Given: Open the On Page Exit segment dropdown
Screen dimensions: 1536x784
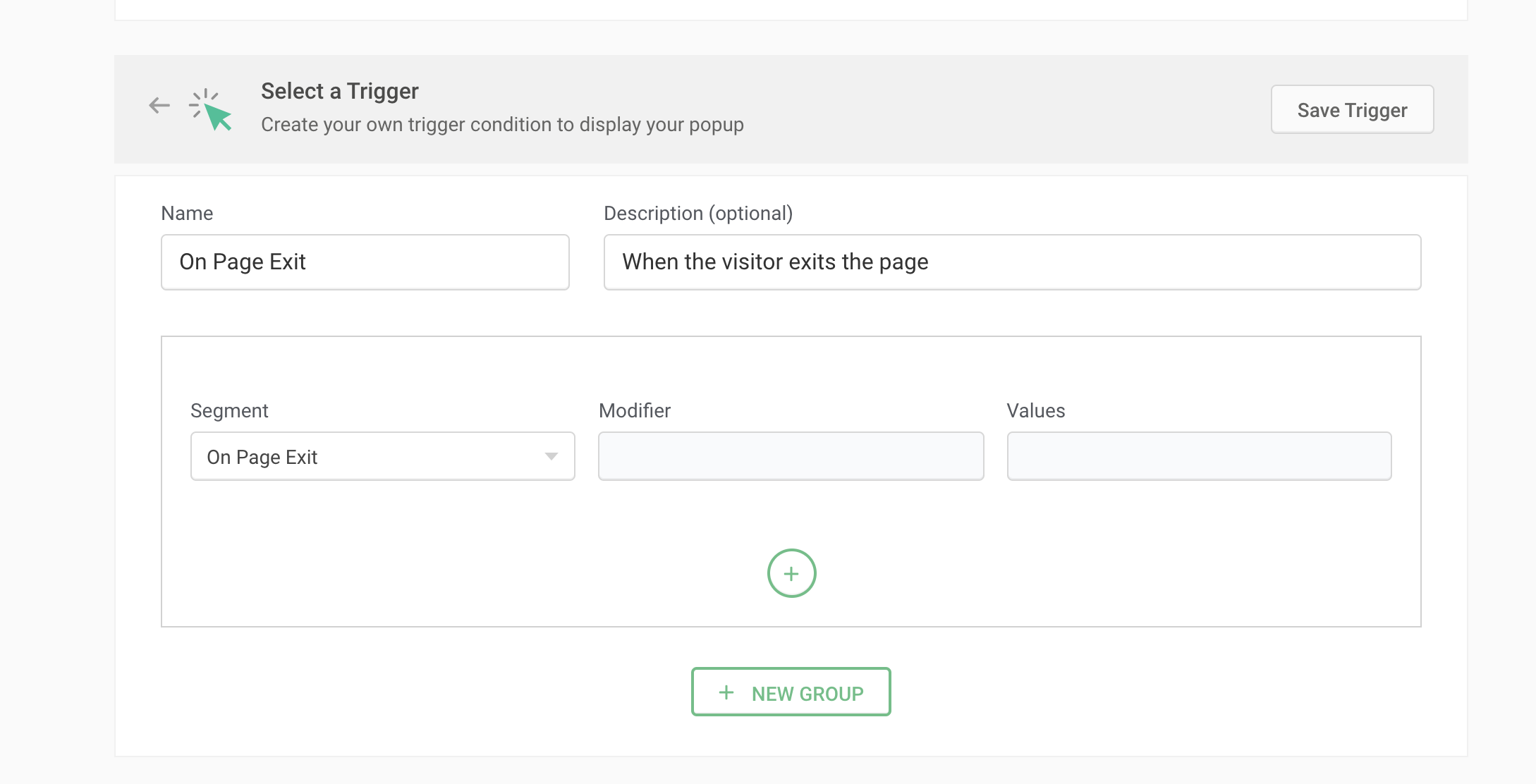Looking at the screenshot, I should [382, 456].
